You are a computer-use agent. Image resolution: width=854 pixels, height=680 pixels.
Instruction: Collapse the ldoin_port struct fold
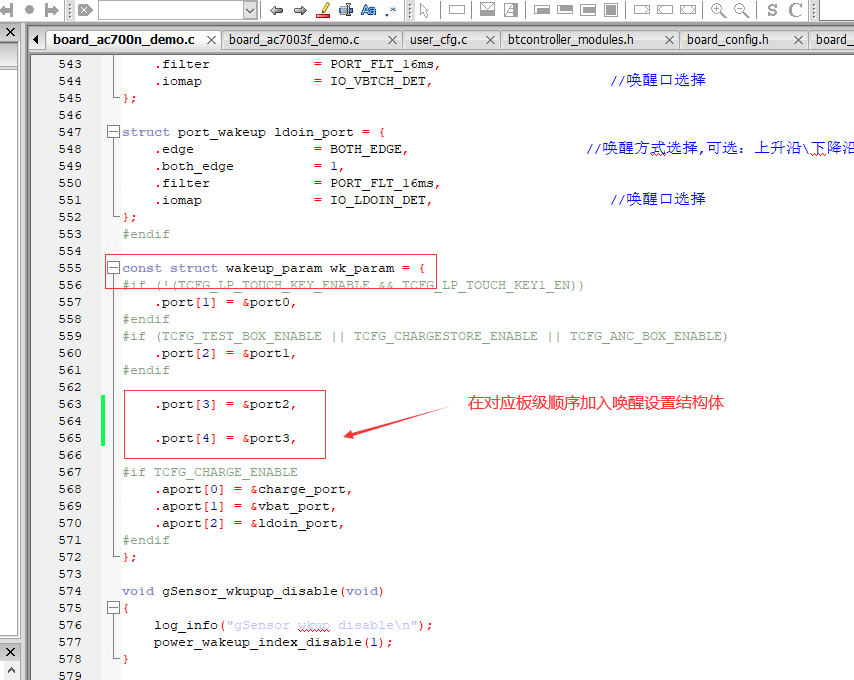point(113,132)
